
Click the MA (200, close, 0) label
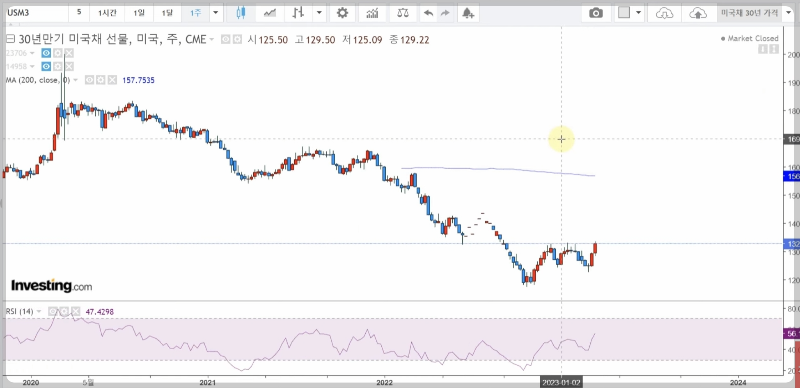tap(38, 80)
